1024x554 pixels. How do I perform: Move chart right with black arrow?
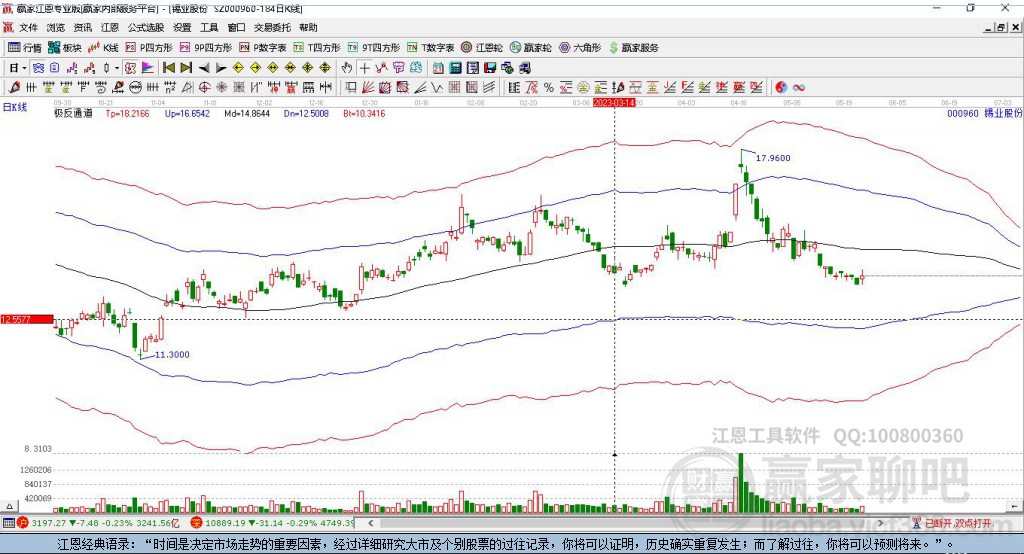pyautogui.click(x=221, y=68)
